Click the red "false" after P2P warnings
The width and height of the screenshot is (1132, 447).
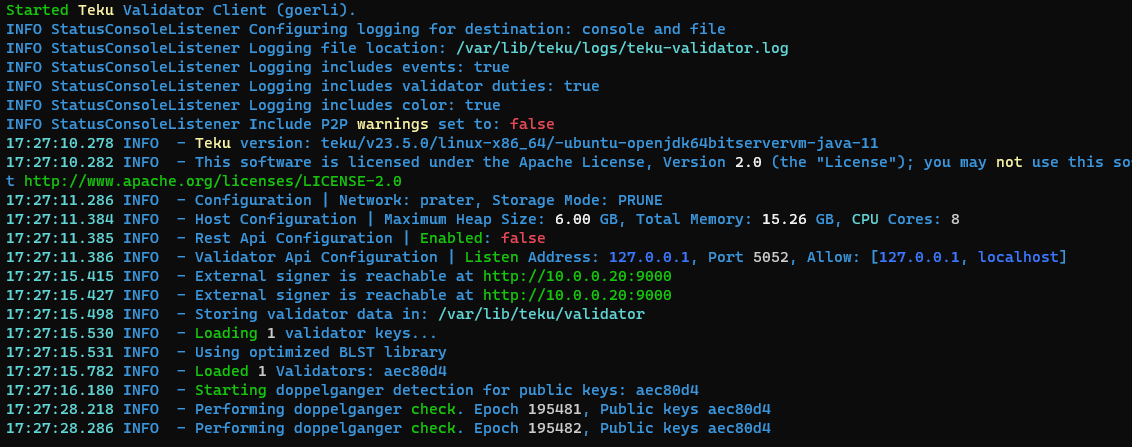pos(532,124)
